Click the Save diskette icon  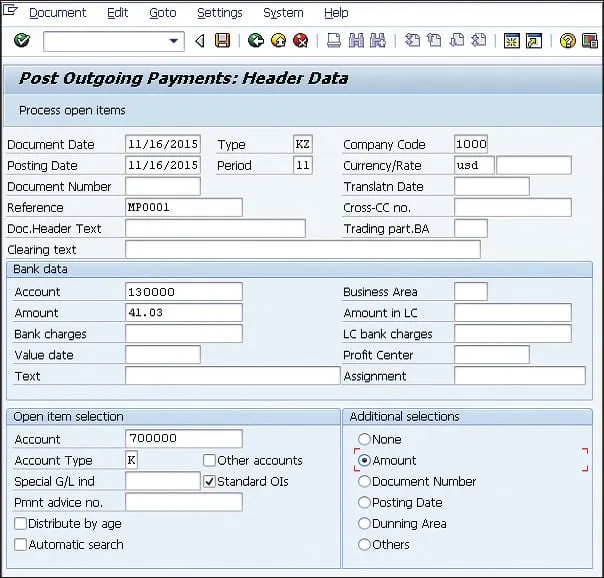click(x=222, y=41)
